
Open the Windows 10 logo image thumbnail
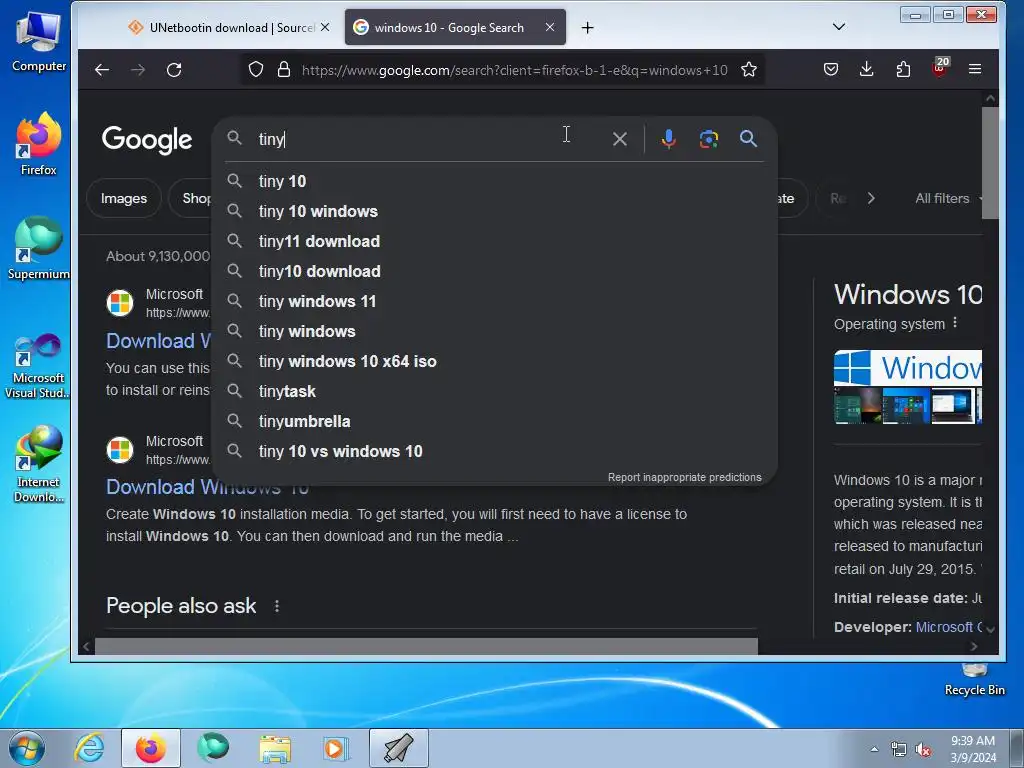tap(908, 368)
